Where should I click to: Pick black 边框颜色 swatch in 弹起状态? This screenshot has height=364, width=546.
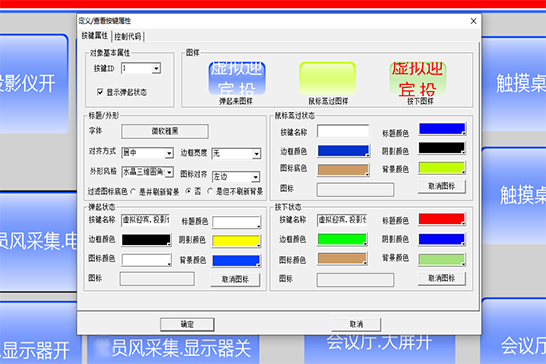(x=146, y=240)
